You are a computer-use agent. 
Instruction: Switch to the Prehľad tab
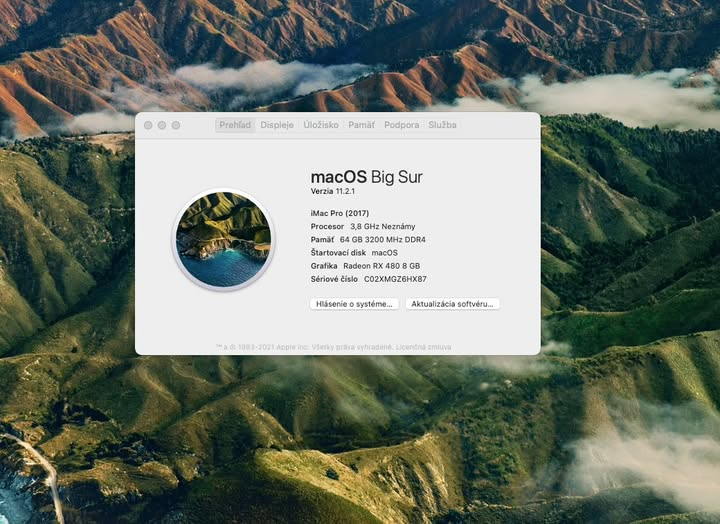click(x=235, y=125)
